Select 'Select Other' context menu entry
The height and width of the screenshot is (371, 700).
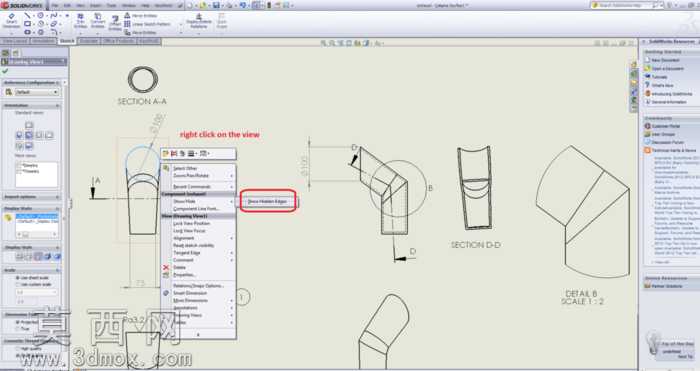click(198, 168)
